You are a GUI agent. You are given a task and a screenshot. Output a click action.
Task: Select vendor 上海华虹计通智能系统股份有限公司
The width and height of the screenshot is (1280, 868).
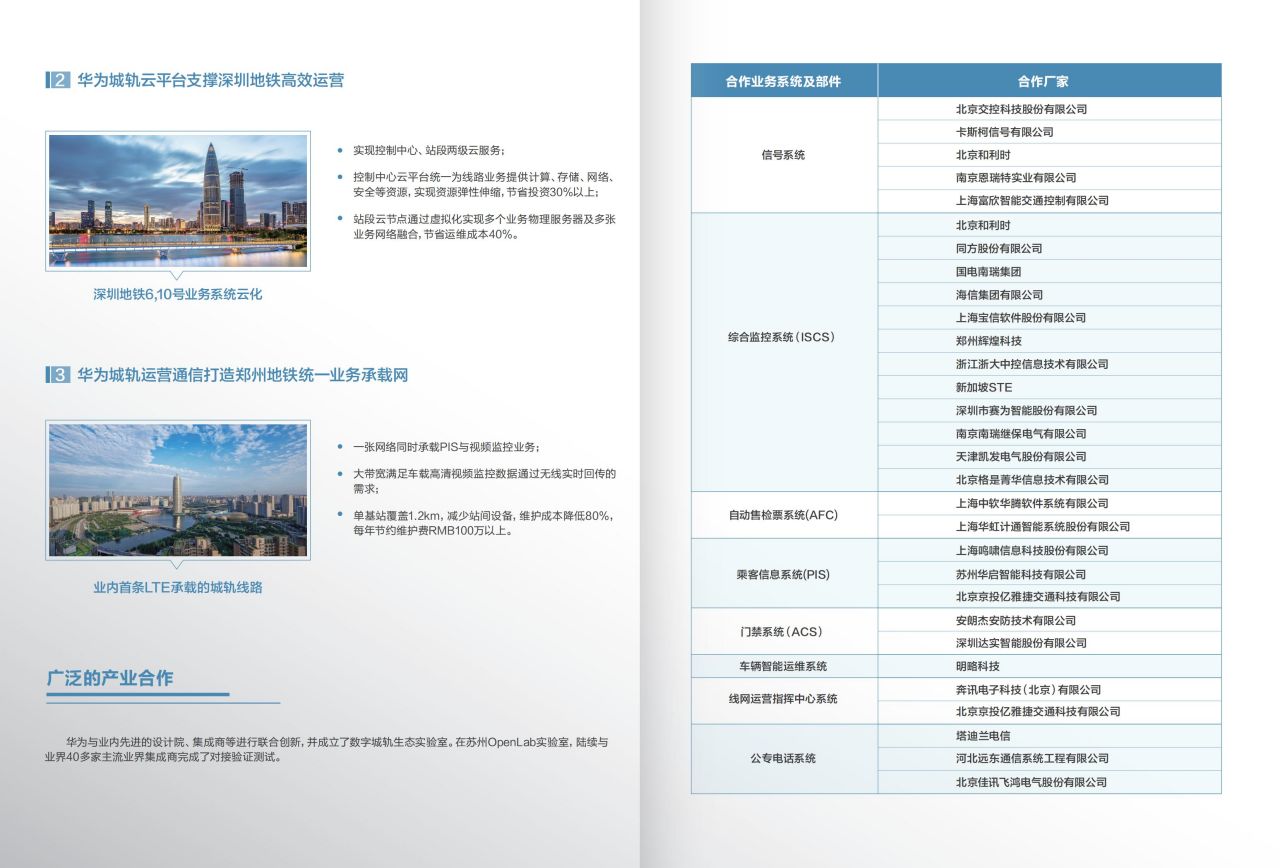tap(1043, 526)
